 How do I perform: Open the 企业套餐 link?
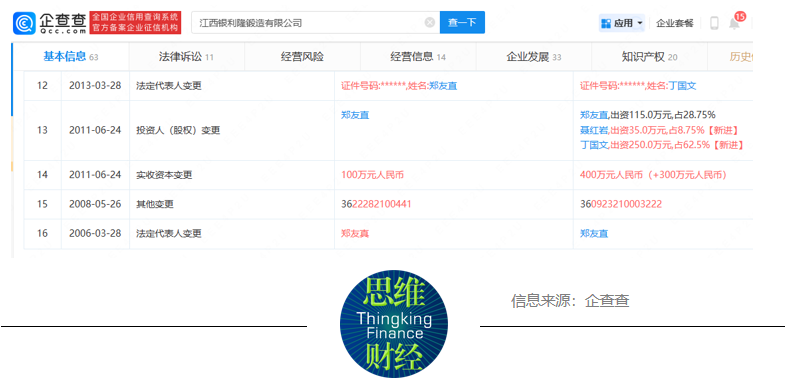click(x=675, y=23)
